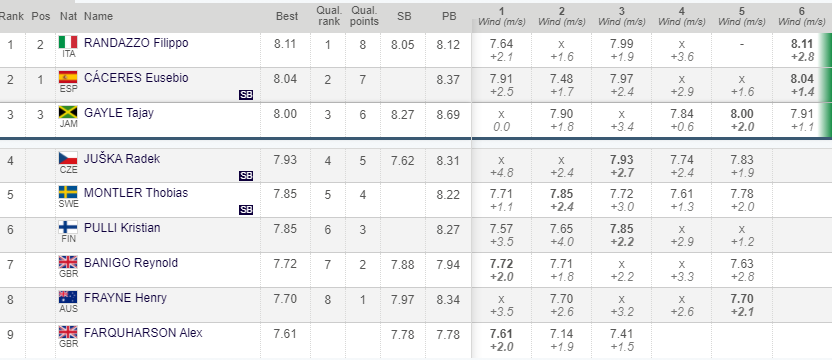Open FARQUHARSON Alex athlete link
Image resolution: width=832 pixels, height=360 pixels.
point(143,333)
